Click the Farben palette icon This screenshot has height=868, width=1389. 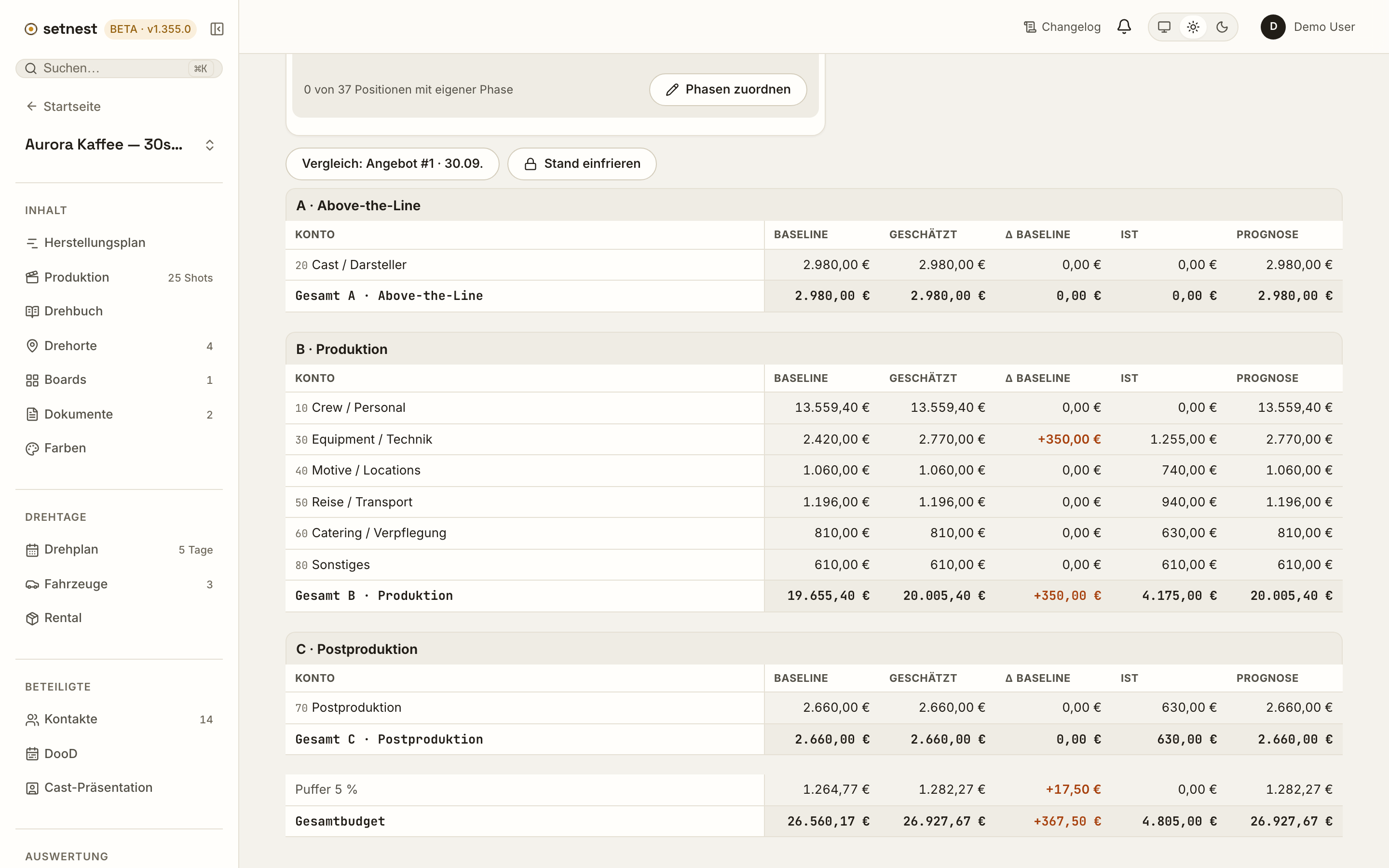click(x=32, y=448)
